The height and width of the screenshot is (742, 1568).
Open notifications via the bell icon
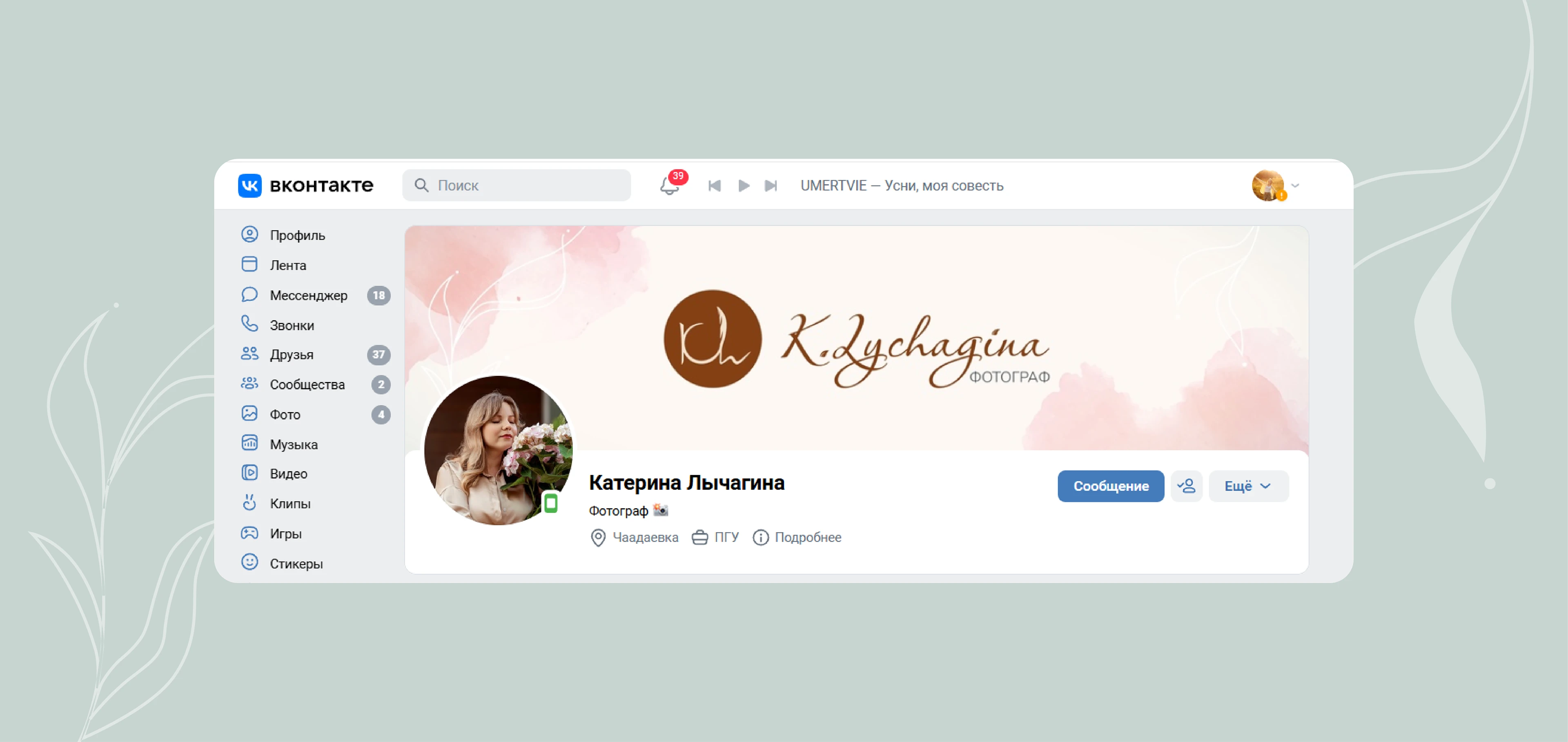(670, 187)
